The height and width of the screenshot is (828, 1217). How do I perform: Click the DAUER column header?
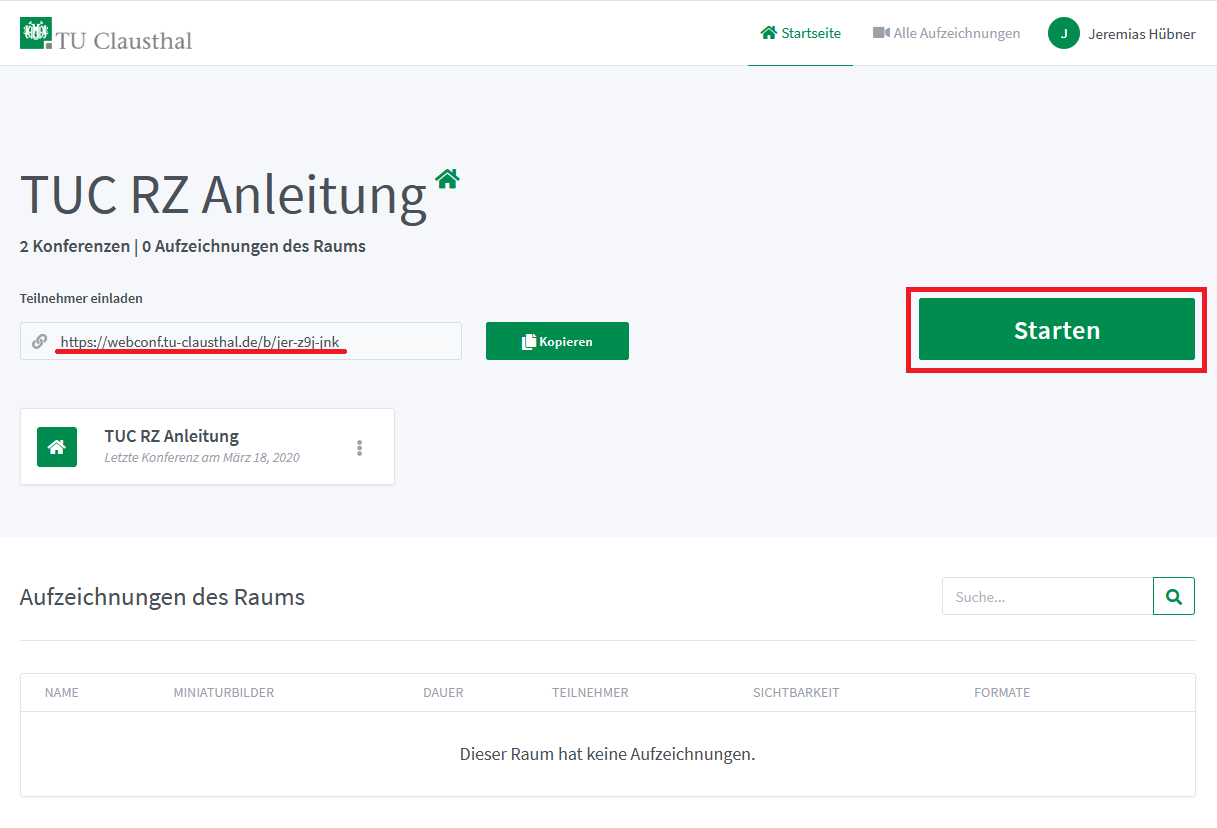(443, 693)
